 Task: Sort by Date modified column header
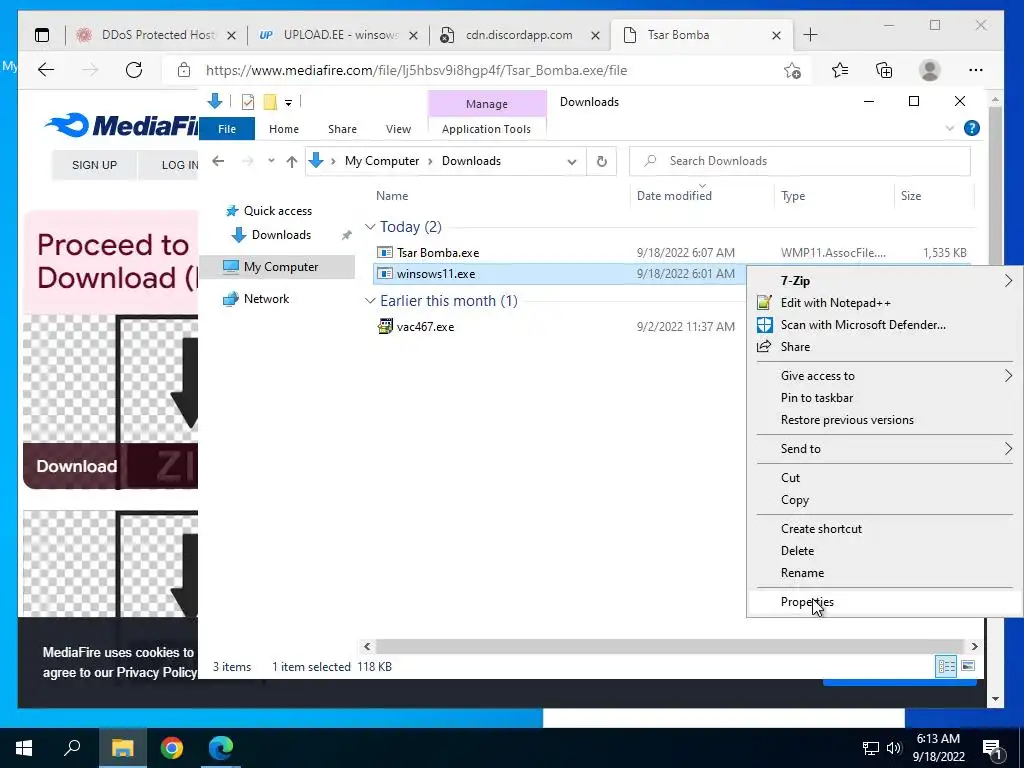pos(674,196)
